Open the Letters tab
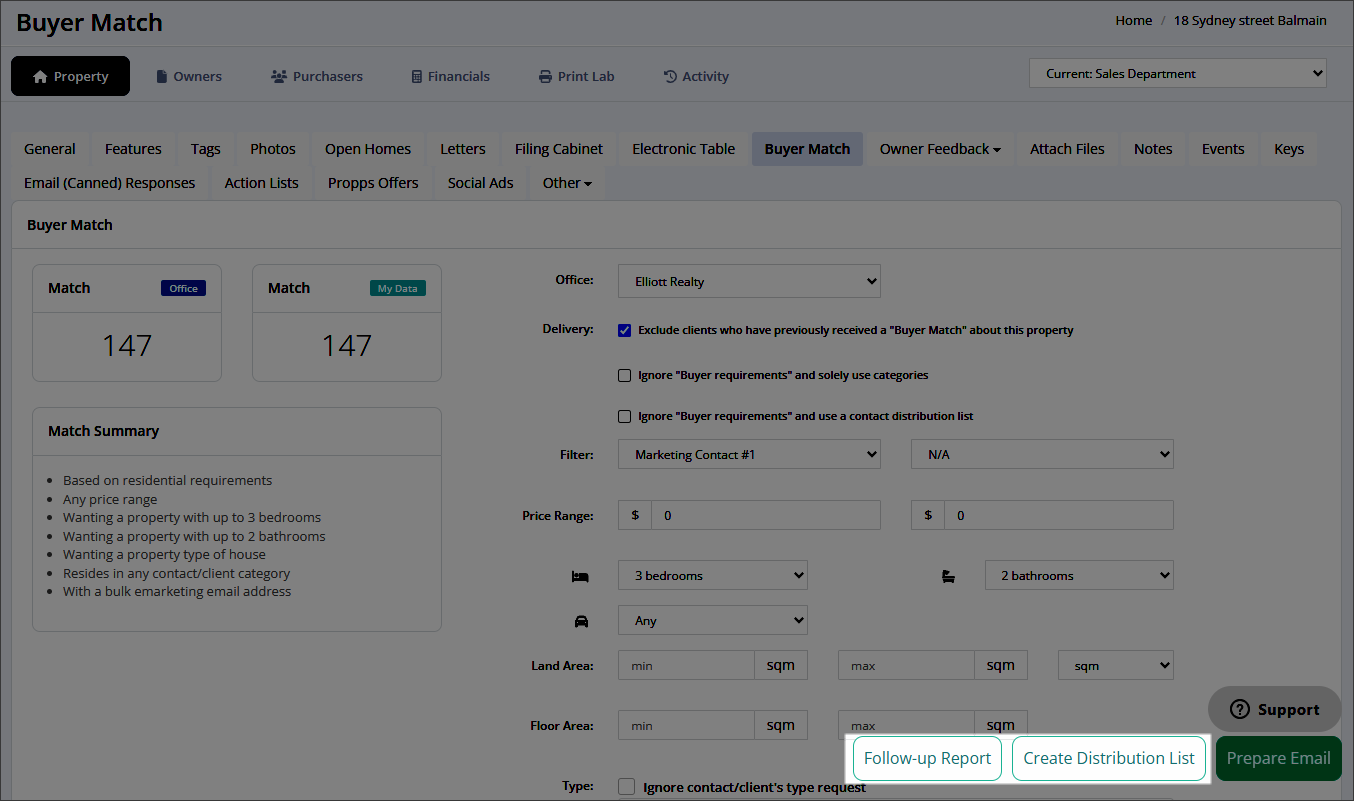1354x801 pixels. (x=463, y=149)
